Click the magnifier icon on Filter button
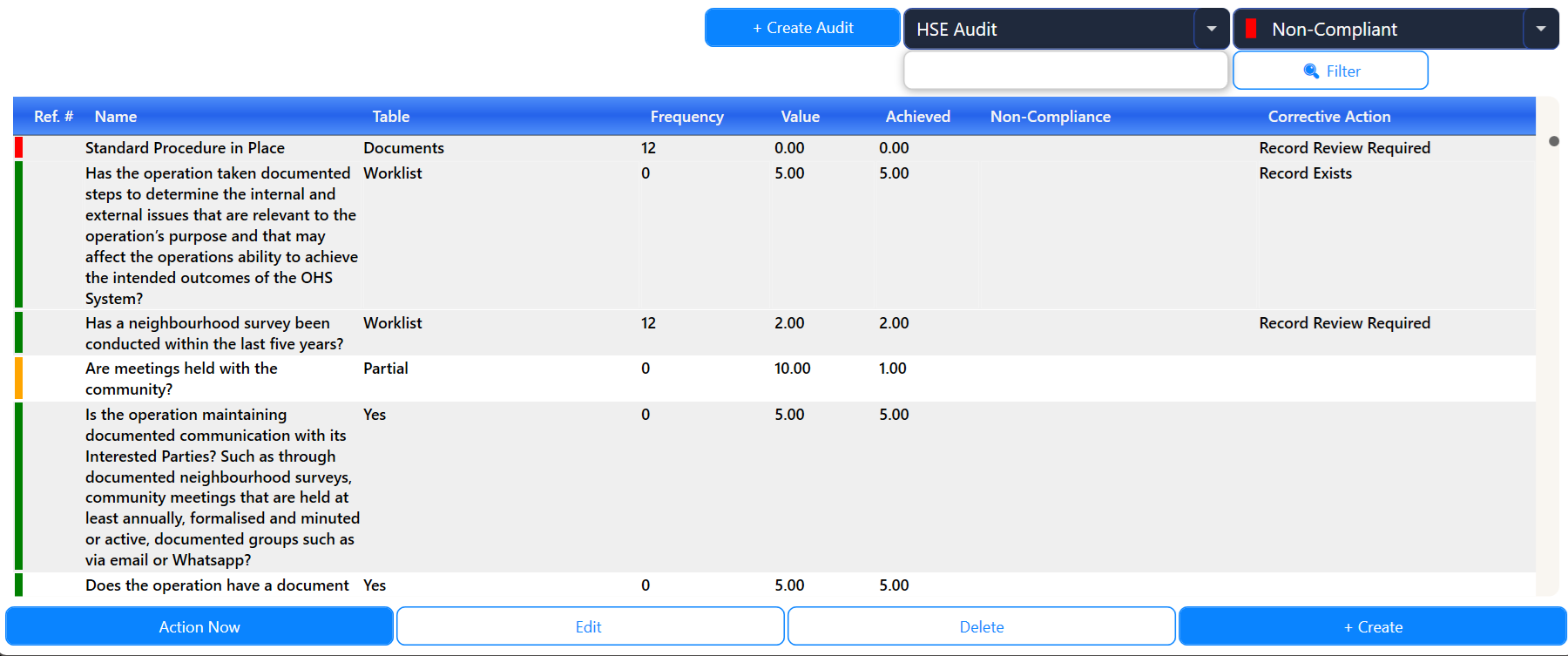1568x656 pixels. tap(1311, 71)
